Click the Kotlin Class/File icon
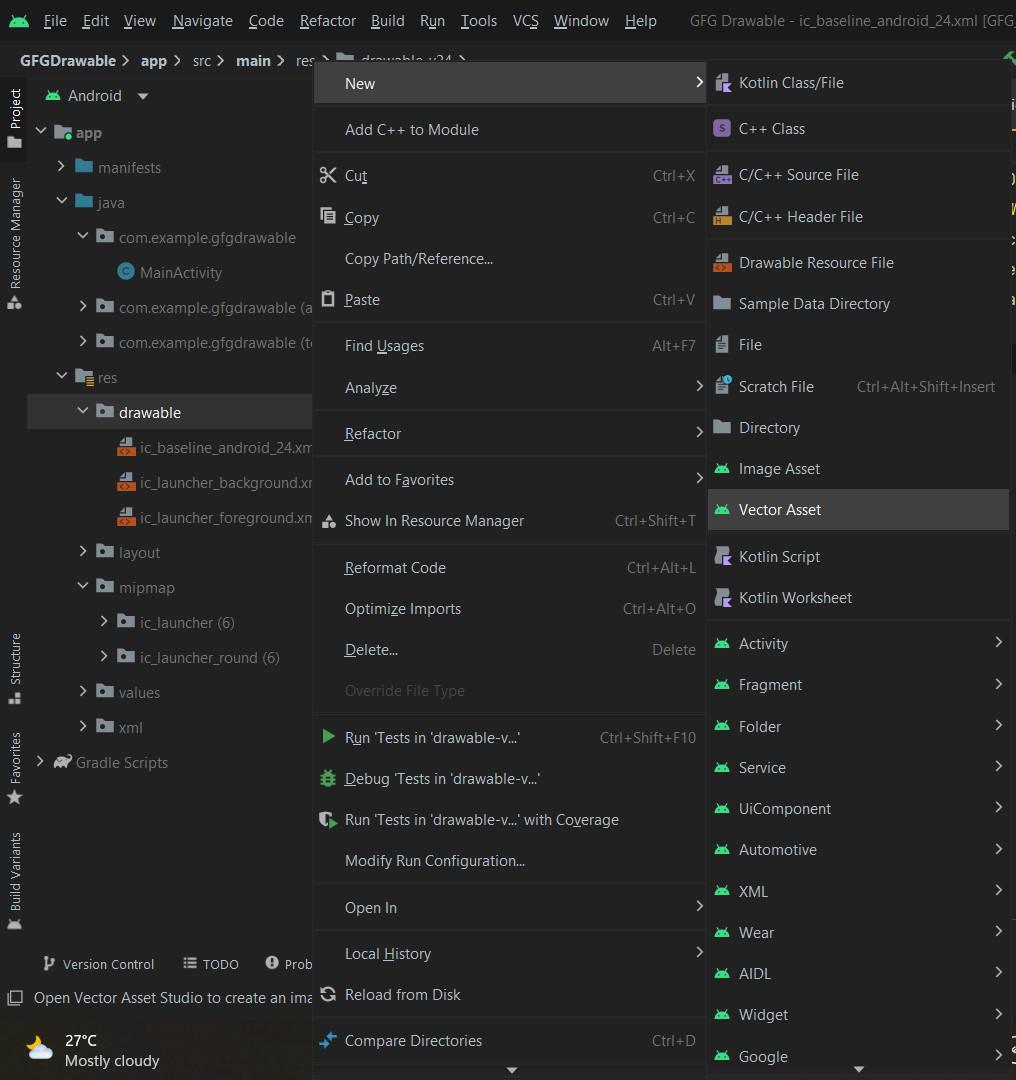Screen dimensions: 1016x1080 pyautogui.click(x=723, y=83)
